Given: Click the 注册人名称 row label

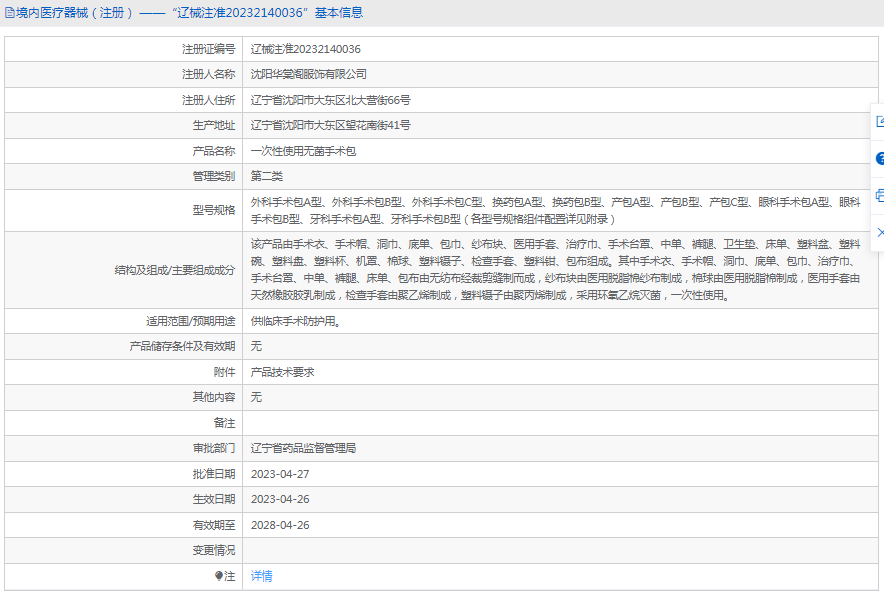Looking at the screenshot, I should 209,74.
